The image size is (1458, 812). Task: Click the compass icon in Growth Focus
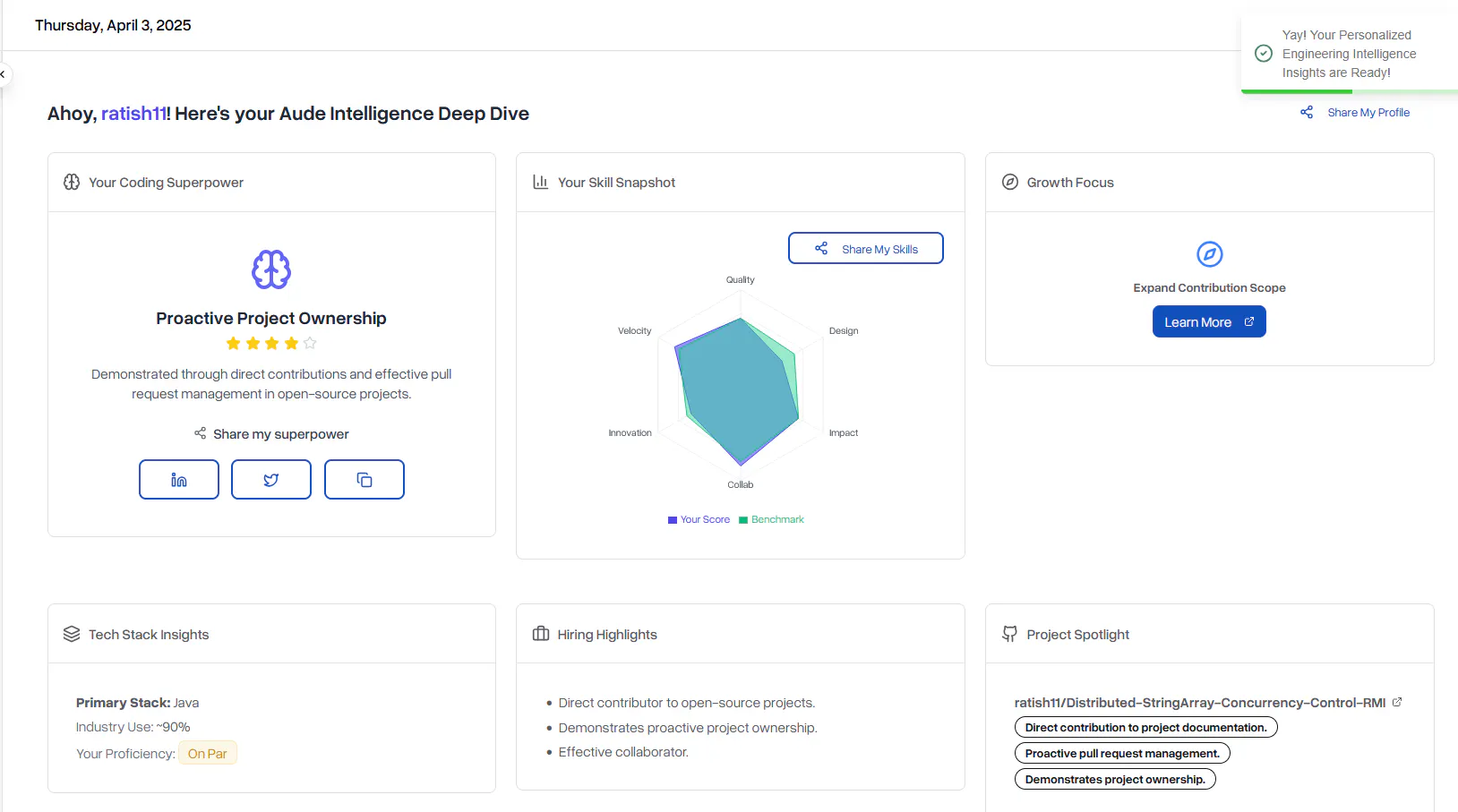click(x=1210, y=254)
